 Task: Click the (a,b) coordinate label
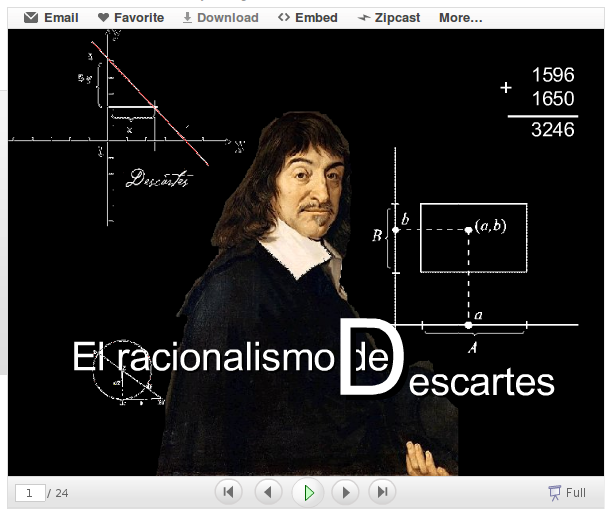pos(491,226)
